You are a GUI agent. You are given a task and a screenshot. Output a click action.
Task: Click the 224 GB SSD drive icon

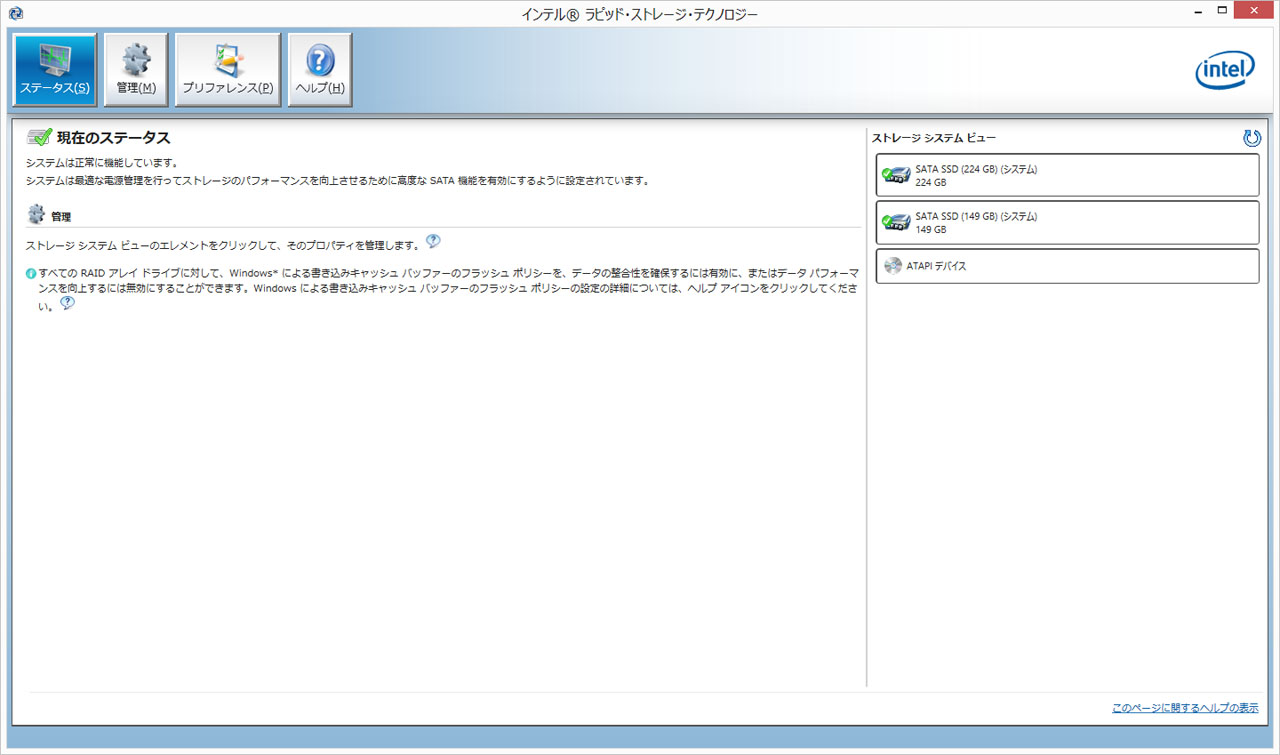click(x=895, y=175)
